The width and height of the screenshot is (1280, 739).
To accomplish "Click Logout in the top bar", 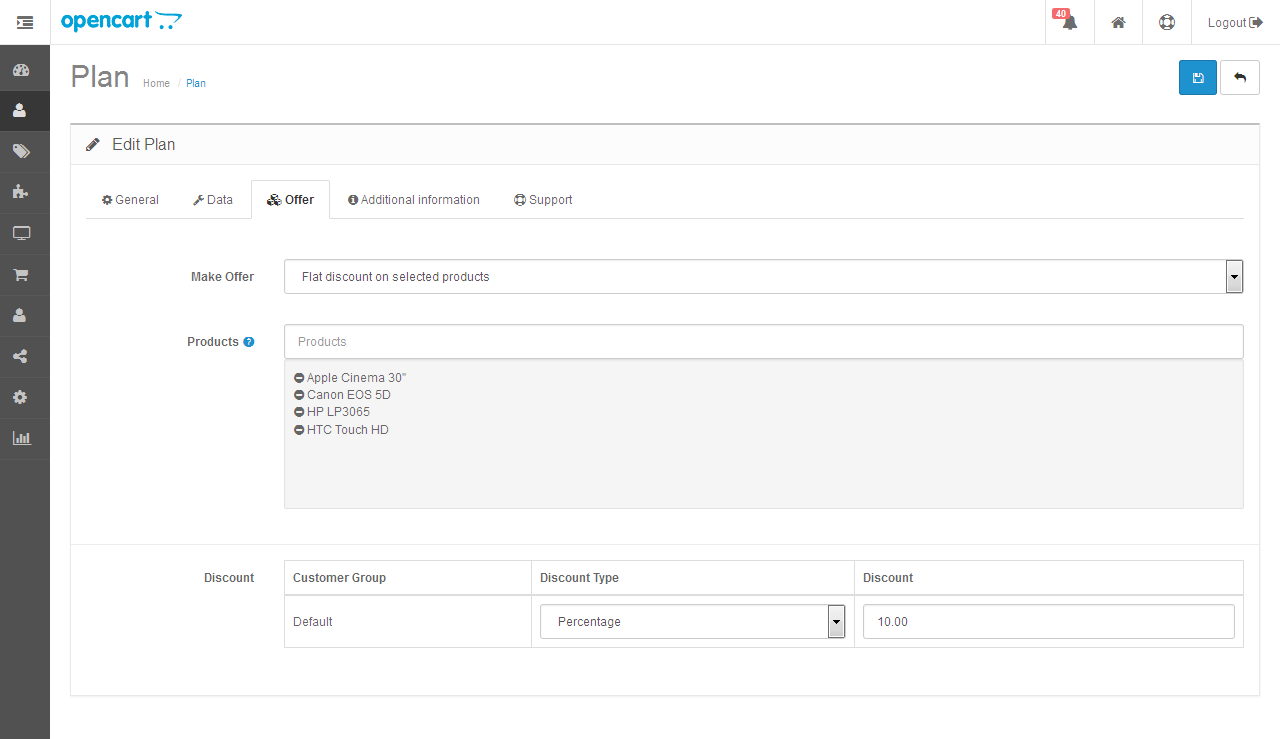I will pyautogui.click(x=1234, y=22).
